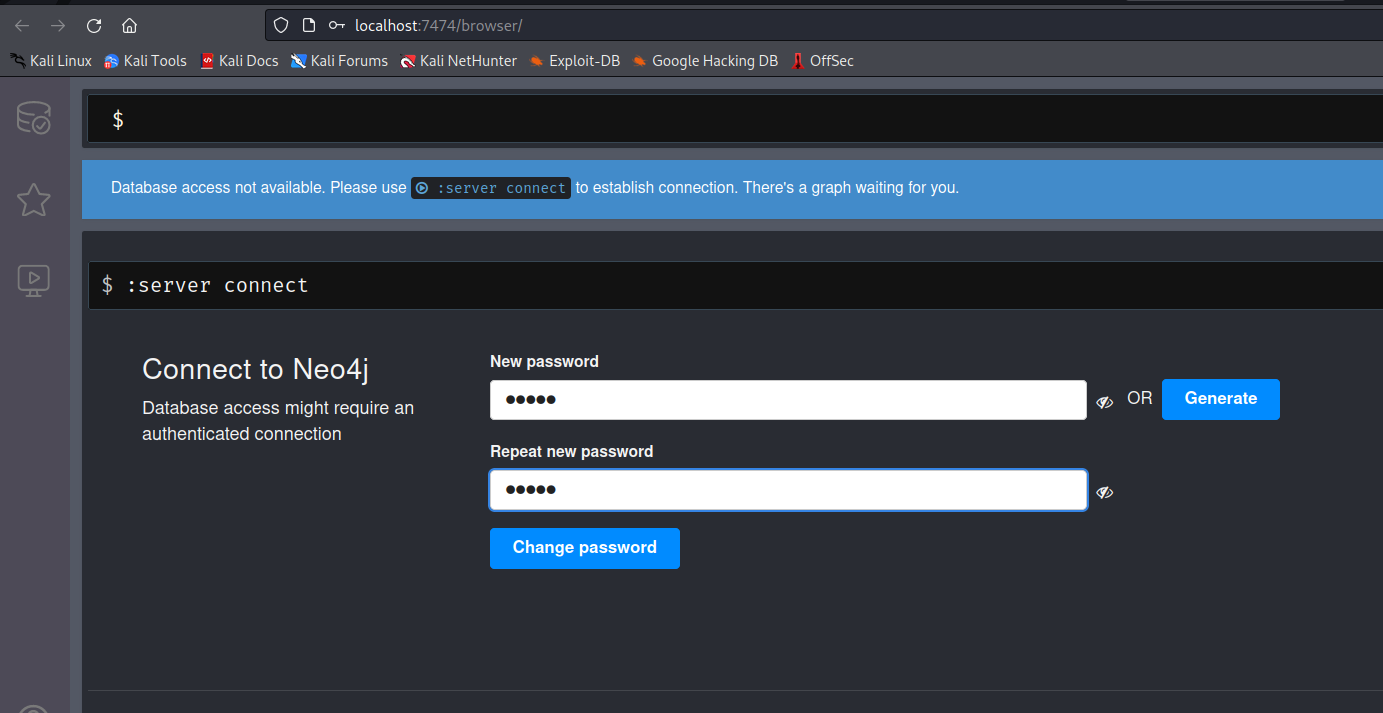Viewport: 1383px width, 713px height.
Task: Open the Kali Docs bookmark
Action: pos(239,61)
